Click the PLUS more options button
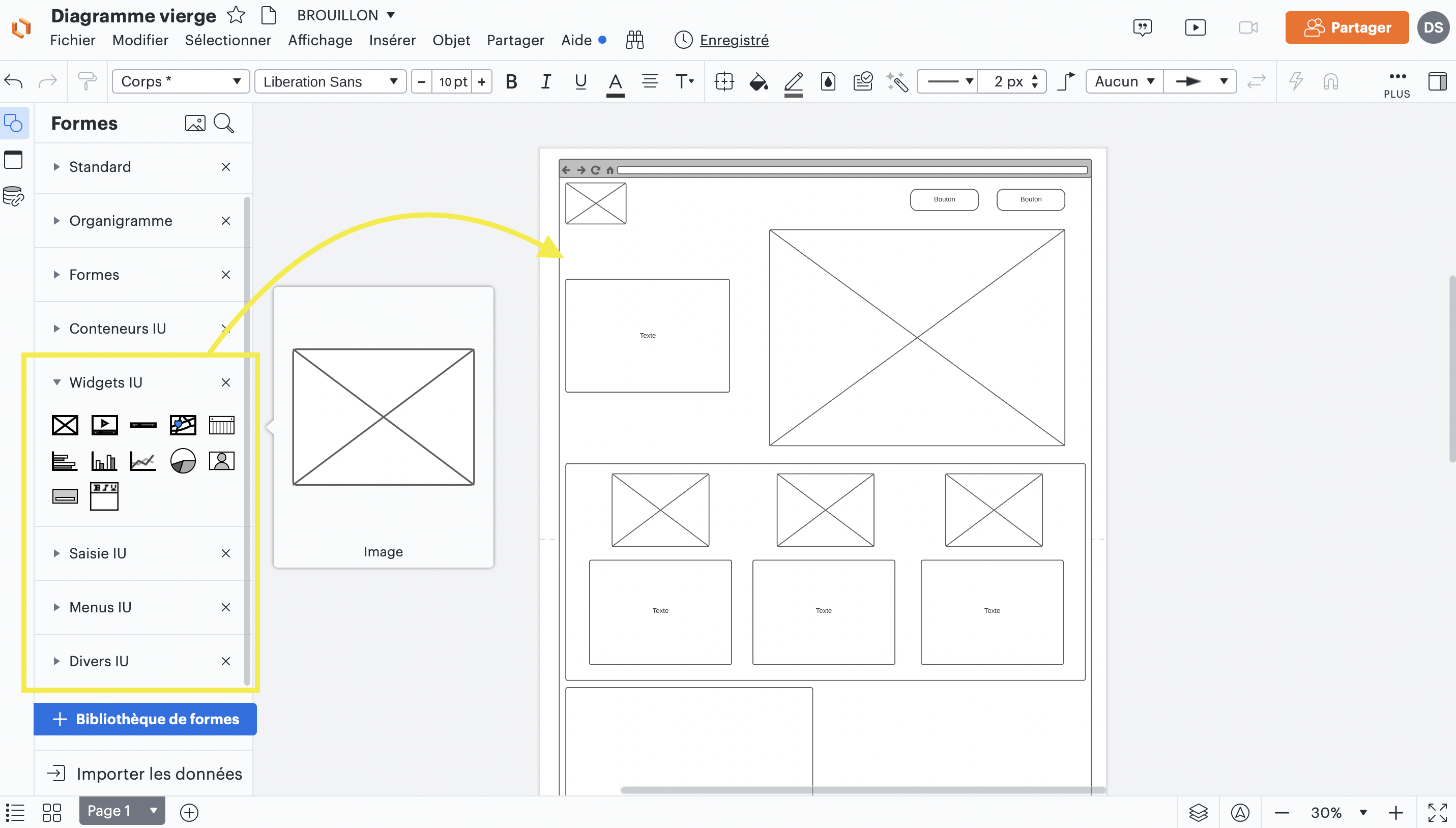Image resolution: width=1456 pixels, height=828 pixels. click(x=1397, y=84)
